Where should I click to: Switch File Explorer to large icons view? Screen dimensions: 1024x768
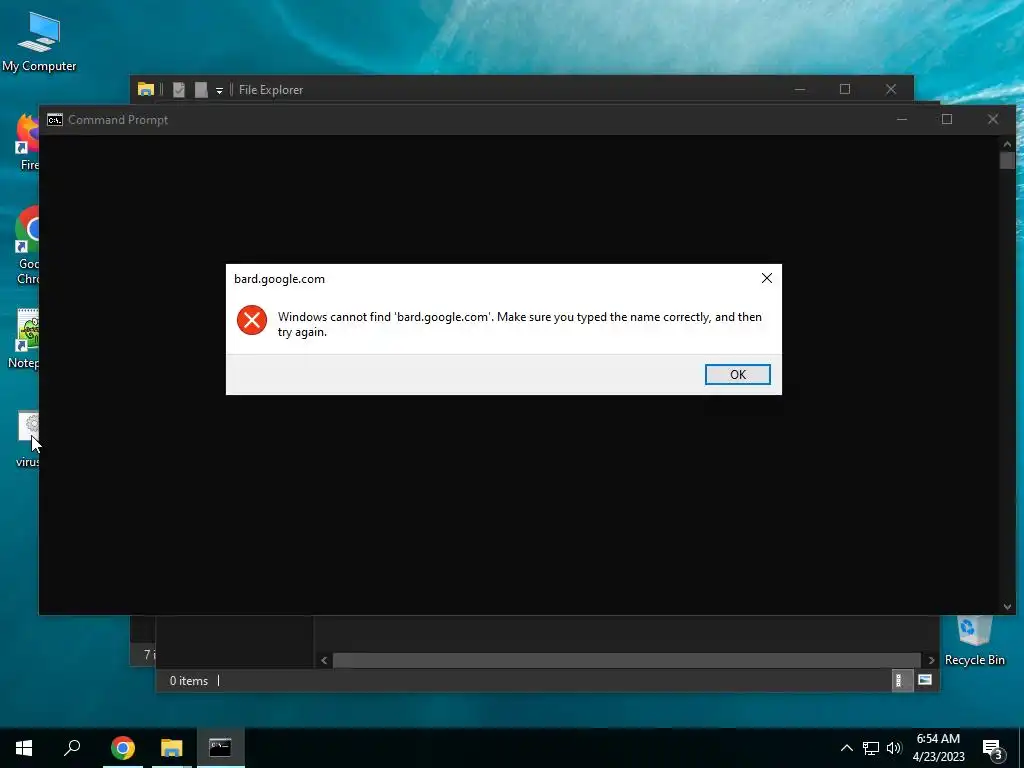point(925,680)
